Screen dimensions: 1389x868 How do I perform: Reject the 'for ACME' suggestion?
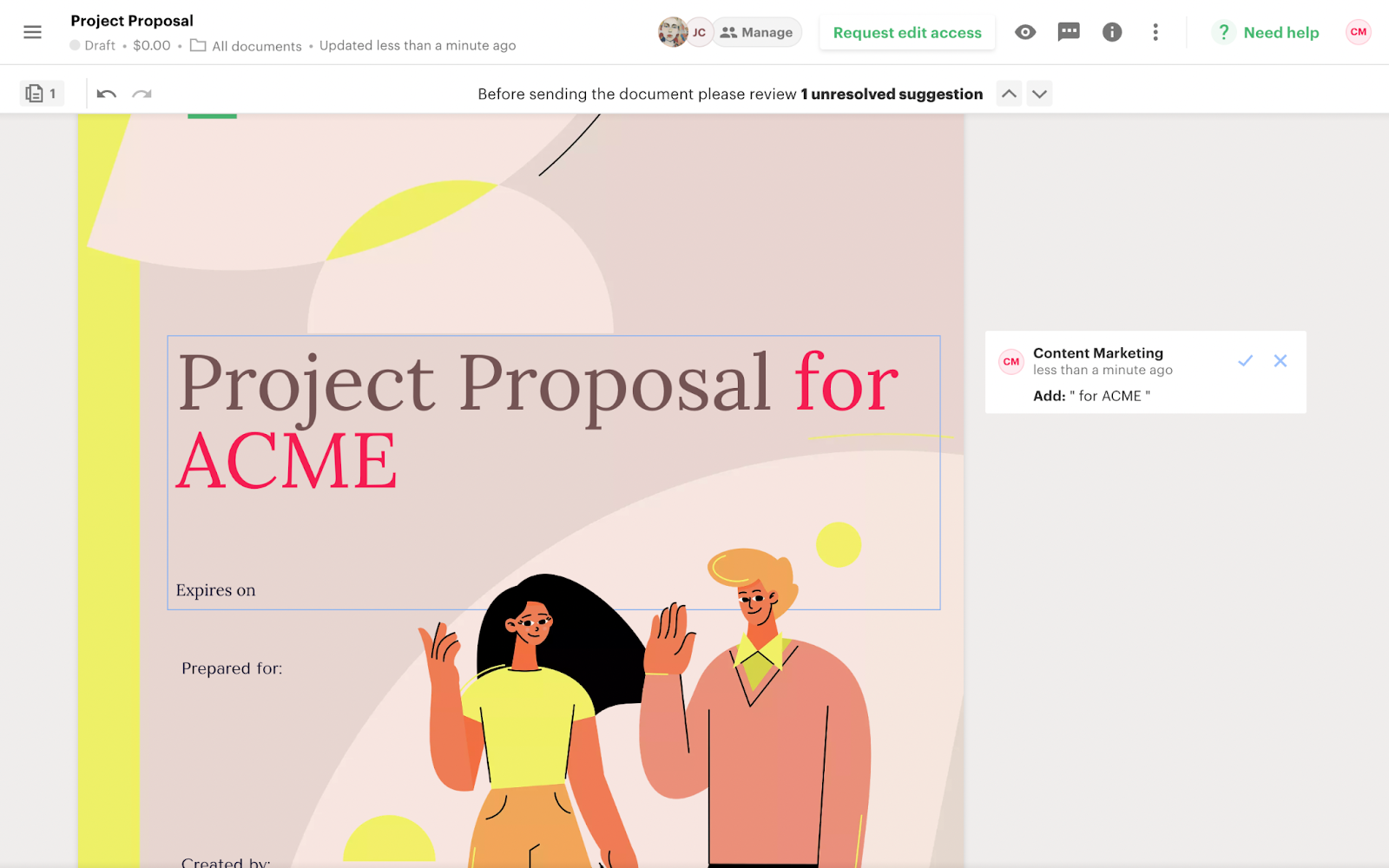pos(1280,361)
